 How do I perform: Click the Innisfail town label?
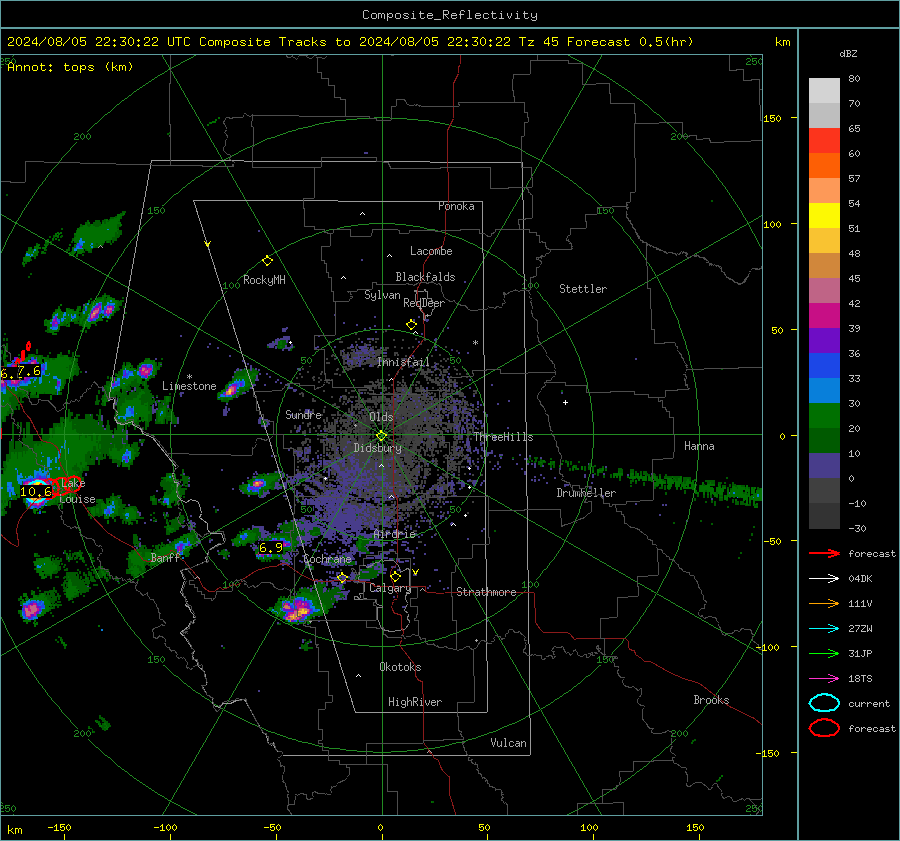click(404, 362)
